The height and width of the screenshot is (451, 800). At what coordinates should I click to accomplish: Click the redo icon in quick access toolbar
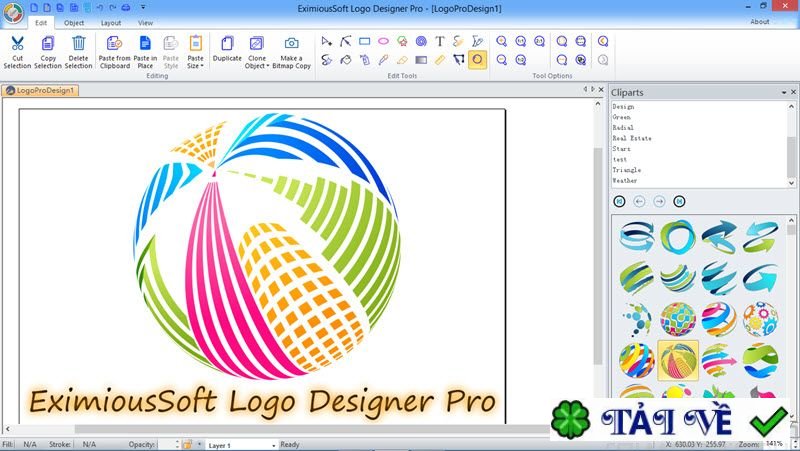click(113, 8)
